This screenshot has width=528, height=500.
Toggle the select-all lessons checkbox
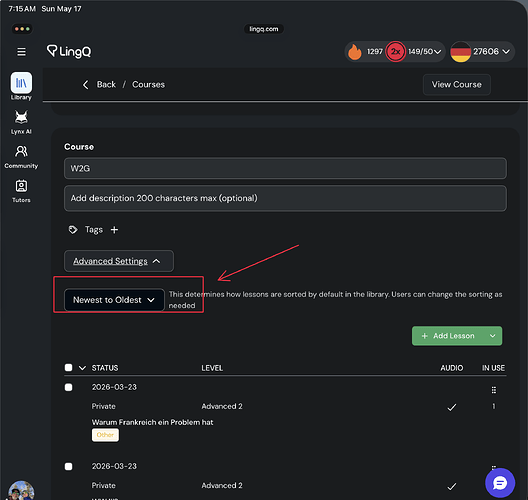pos(68,367)
